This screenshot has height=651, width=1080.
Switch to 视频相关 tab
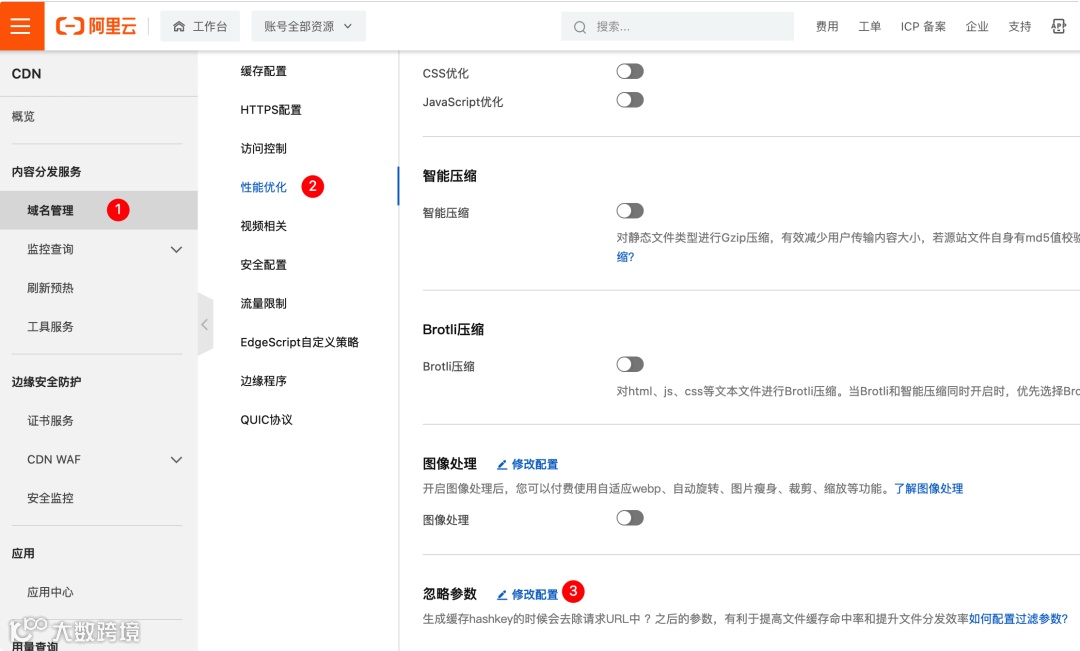pos(263,226)
